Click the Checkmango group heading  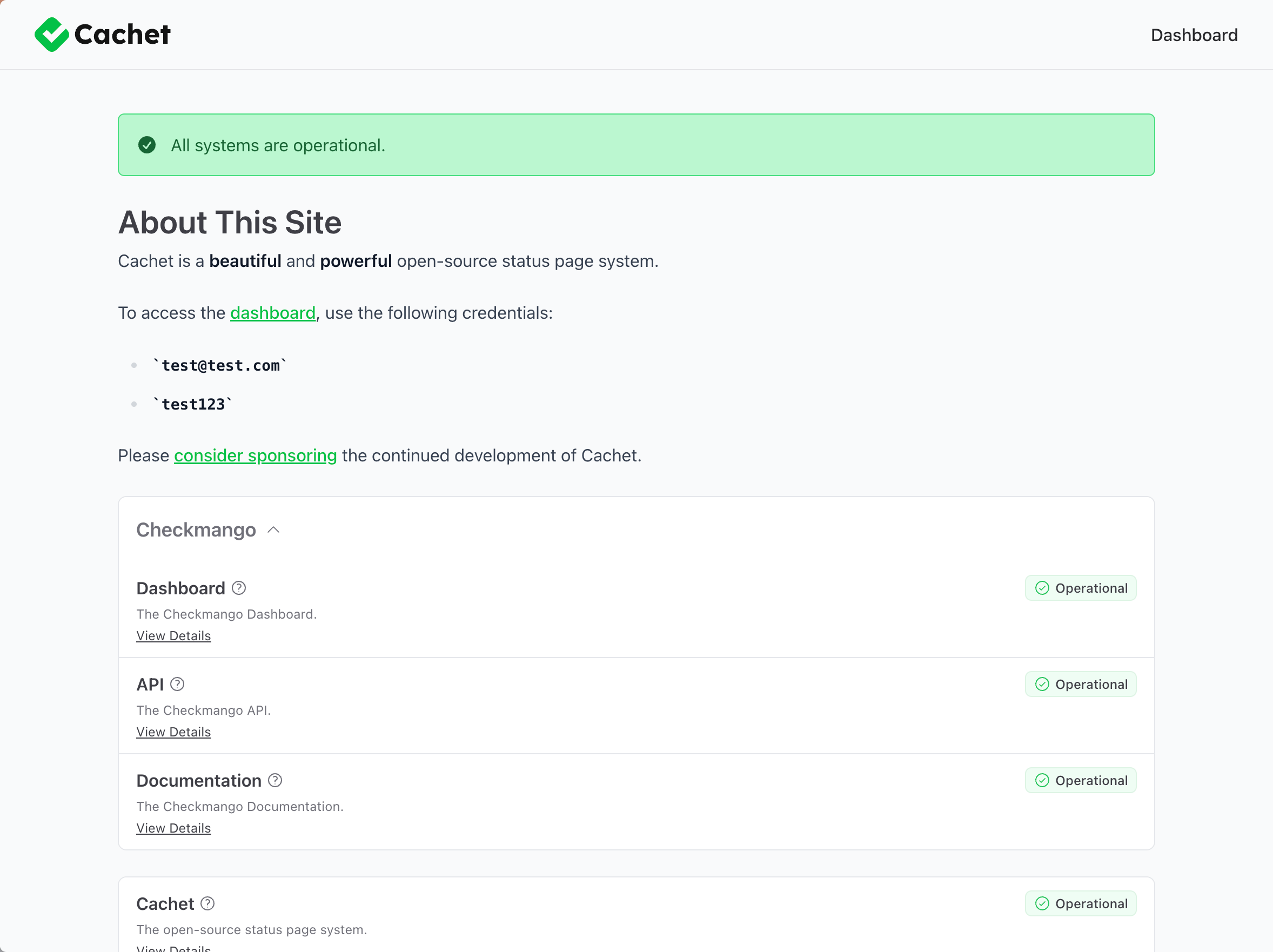coord(196,529)
